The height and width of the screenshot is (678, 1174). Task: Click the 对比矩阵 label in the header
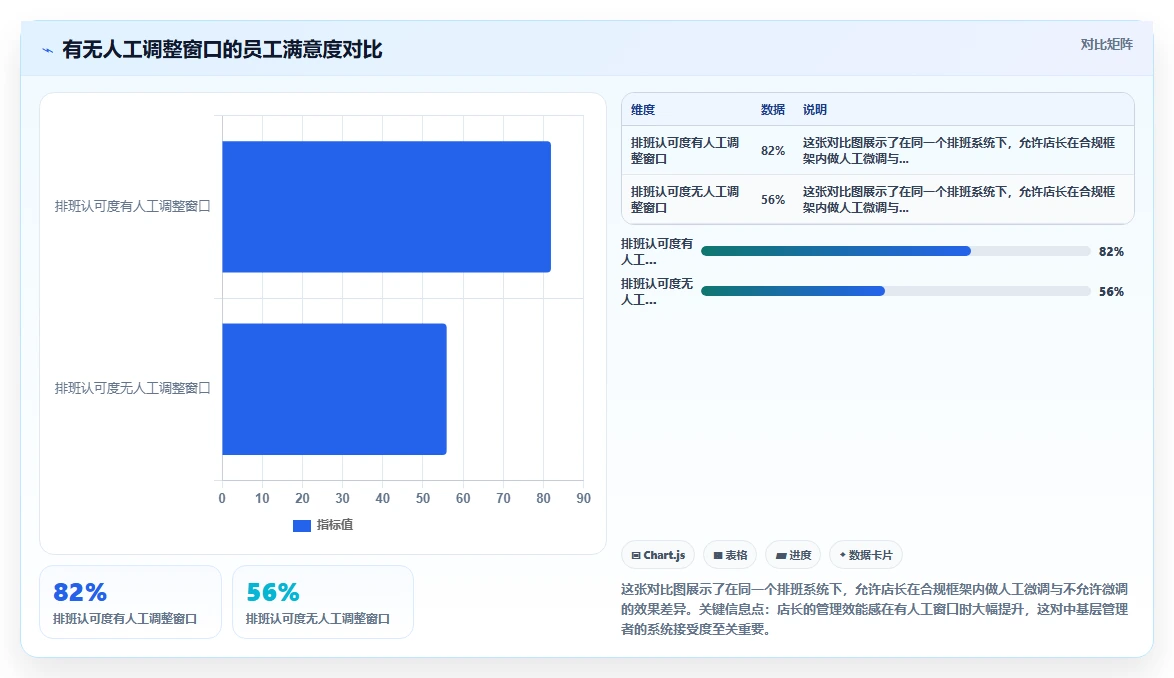click(1106, 45)
